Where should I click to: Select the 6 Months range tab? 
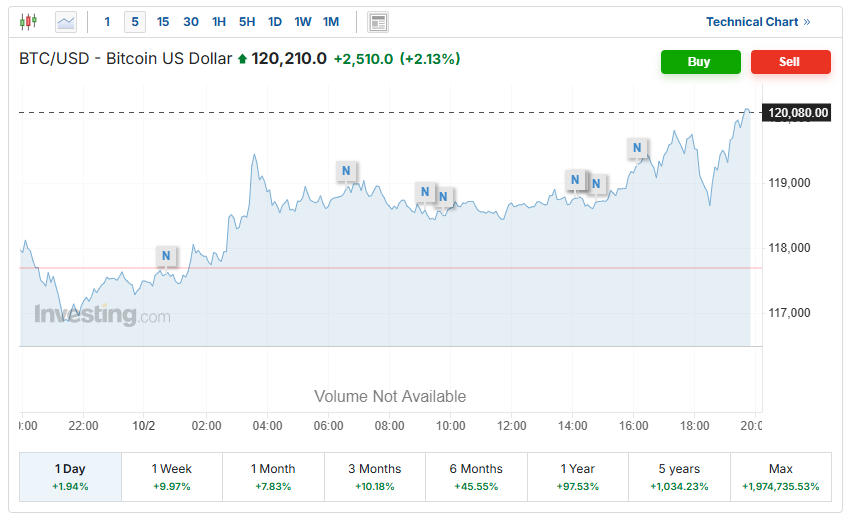pos(476,477)
